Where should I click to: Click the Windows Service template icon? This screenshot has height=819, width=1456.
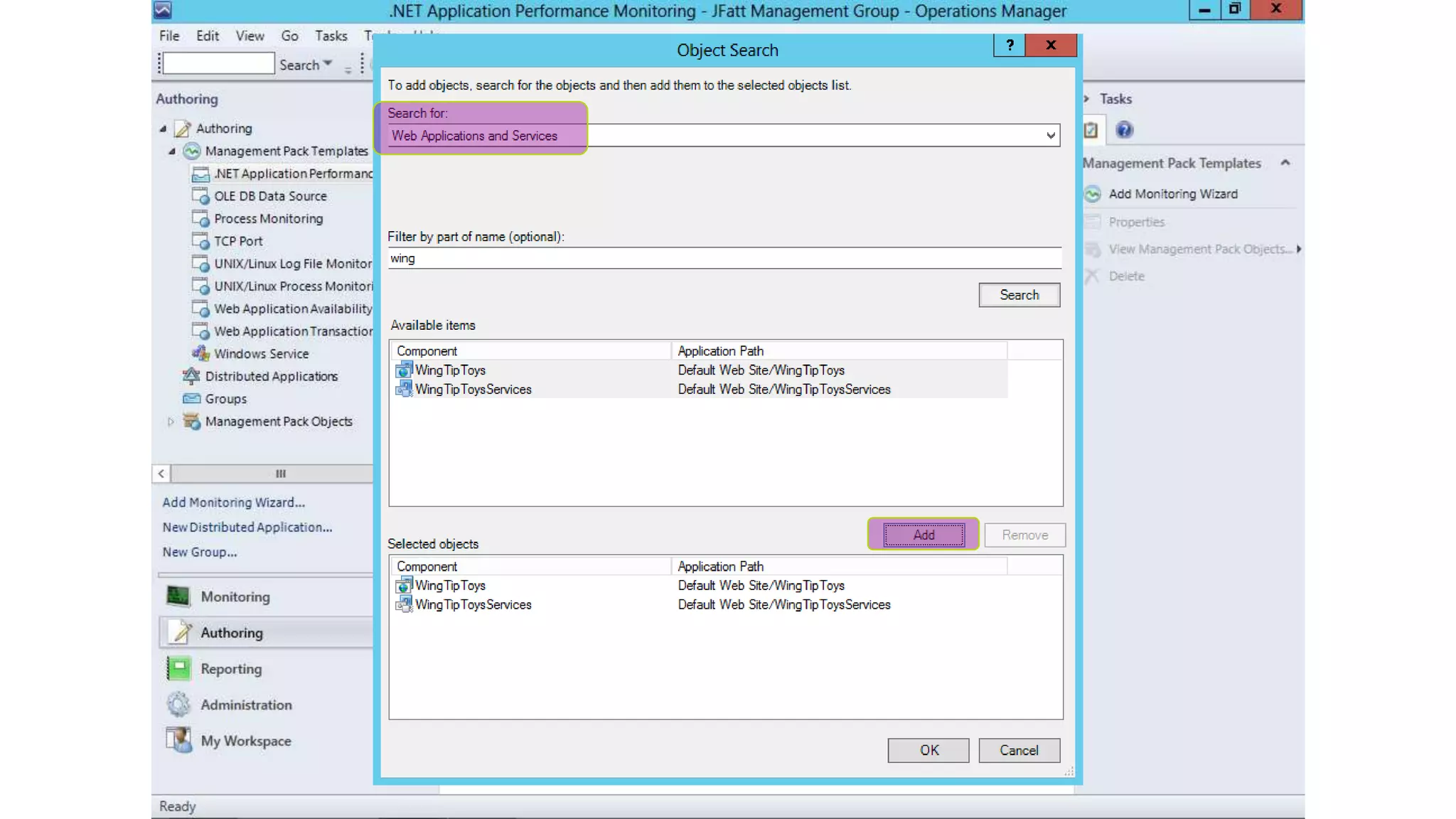[x=200, y=353]
